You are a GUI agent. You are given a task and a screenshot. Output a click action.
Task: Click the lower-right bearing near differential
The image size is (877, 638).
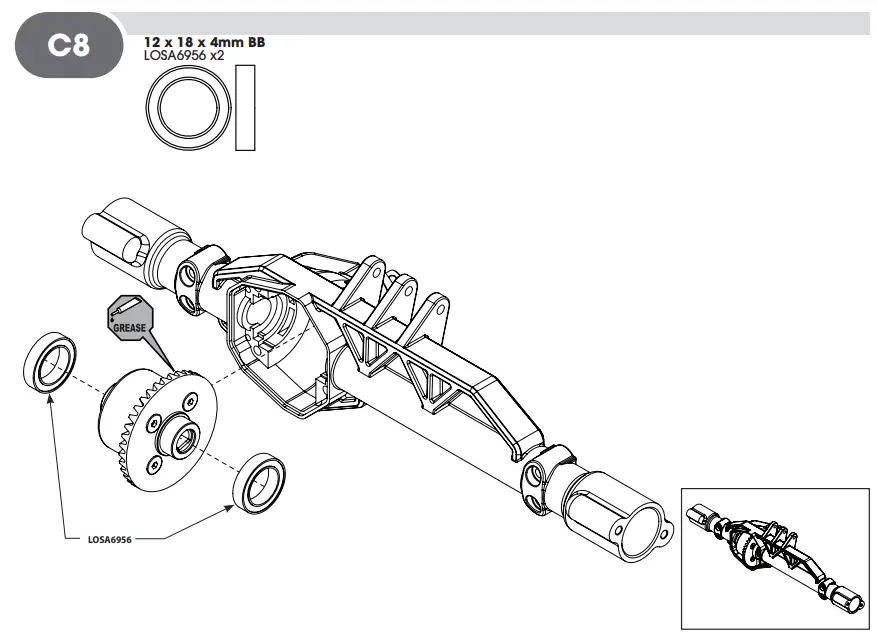(259, 483)
